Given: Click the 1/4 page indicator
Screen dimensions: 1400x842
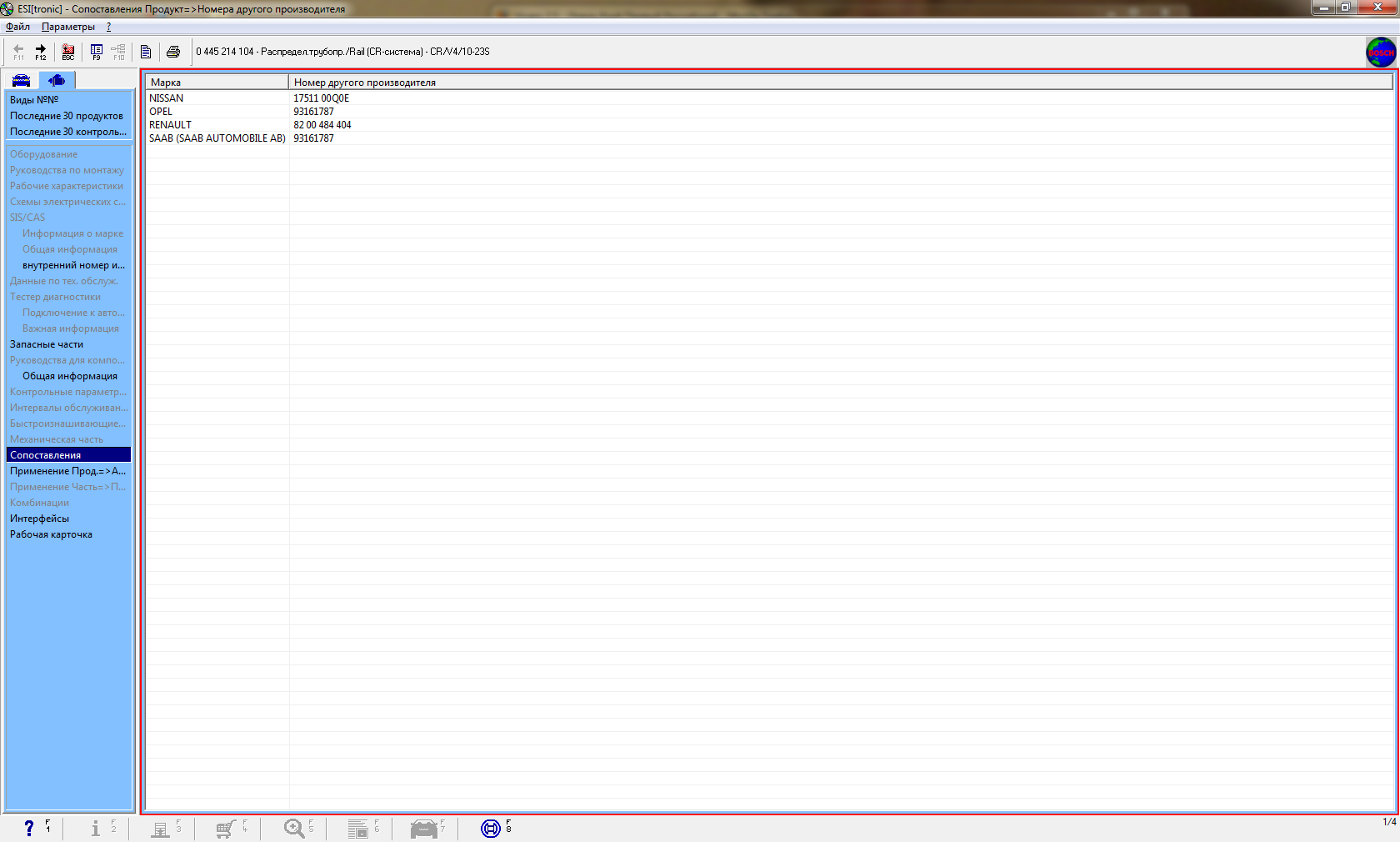Looking at the screenshot, I should coord(1389,822).
